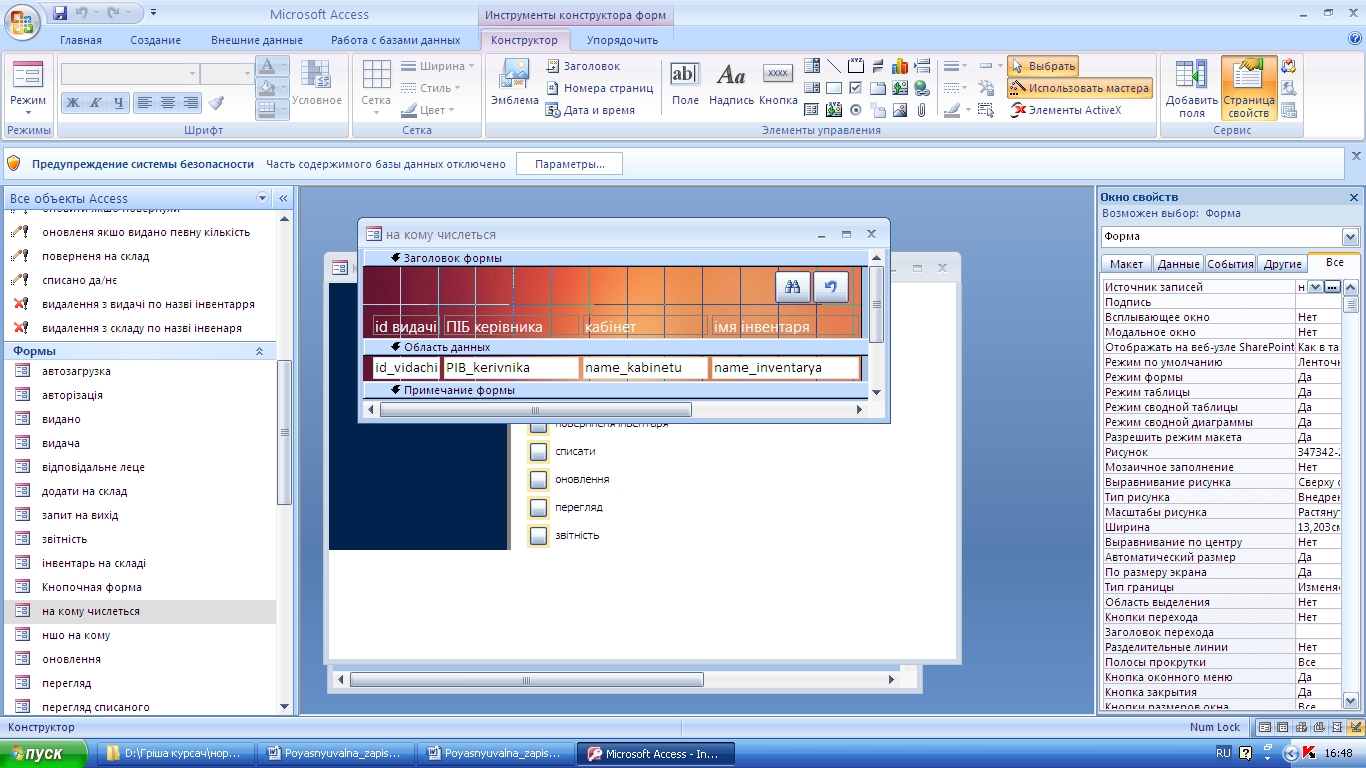Open the Все объекты Access navigation dropdown
1366x768 pixels.
coord(263,198)
